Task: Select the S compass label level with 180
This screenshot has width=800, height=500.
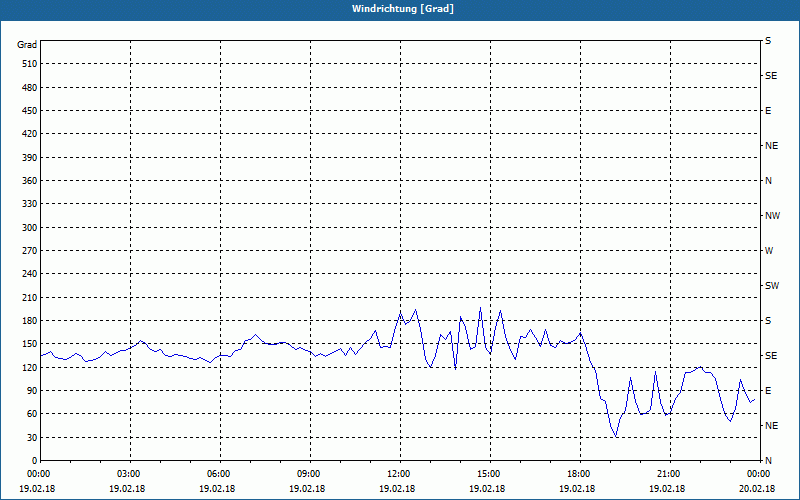Action: [x=768, y=321]
